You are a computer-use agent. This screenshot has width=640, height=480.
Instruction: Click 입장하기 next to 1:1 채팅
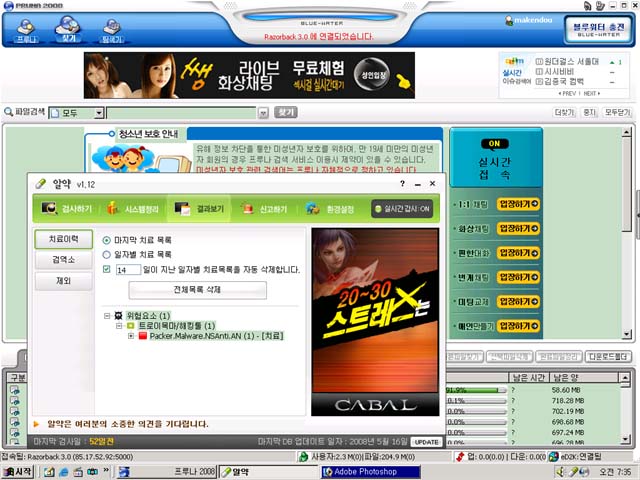tap(518, 204)
